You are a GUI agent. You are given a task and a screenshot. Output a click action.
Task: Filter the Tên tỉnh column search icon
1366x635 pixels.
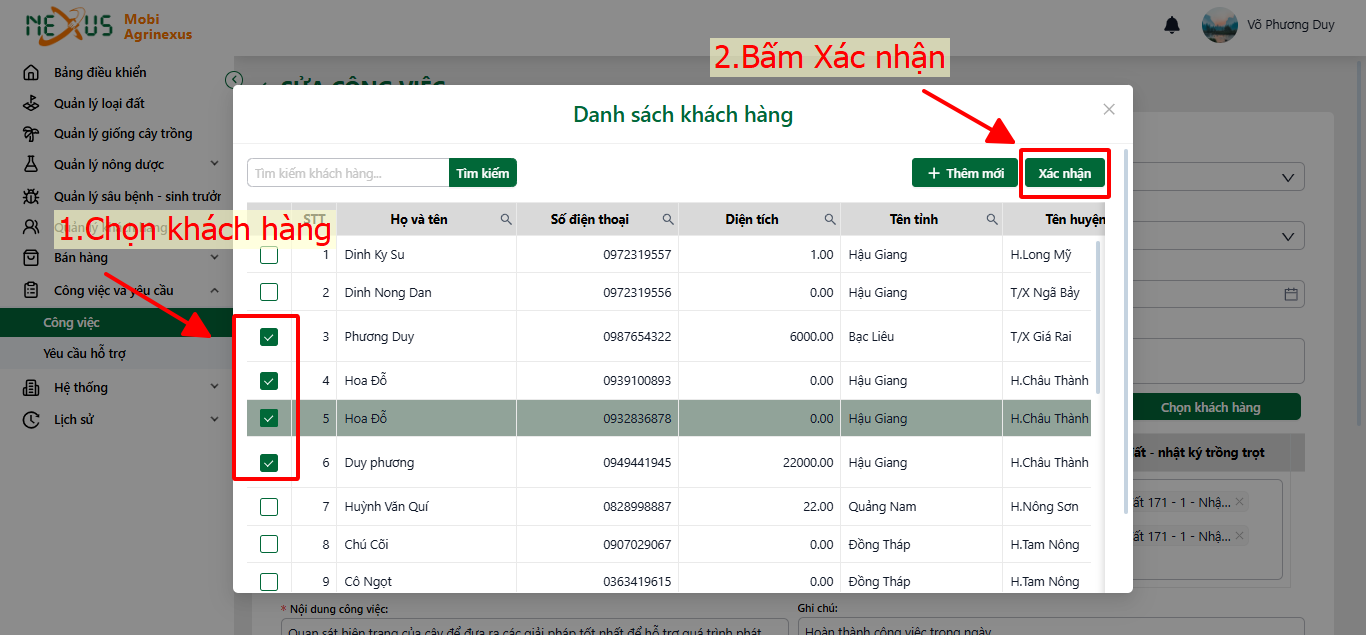[x=993, y=219]
